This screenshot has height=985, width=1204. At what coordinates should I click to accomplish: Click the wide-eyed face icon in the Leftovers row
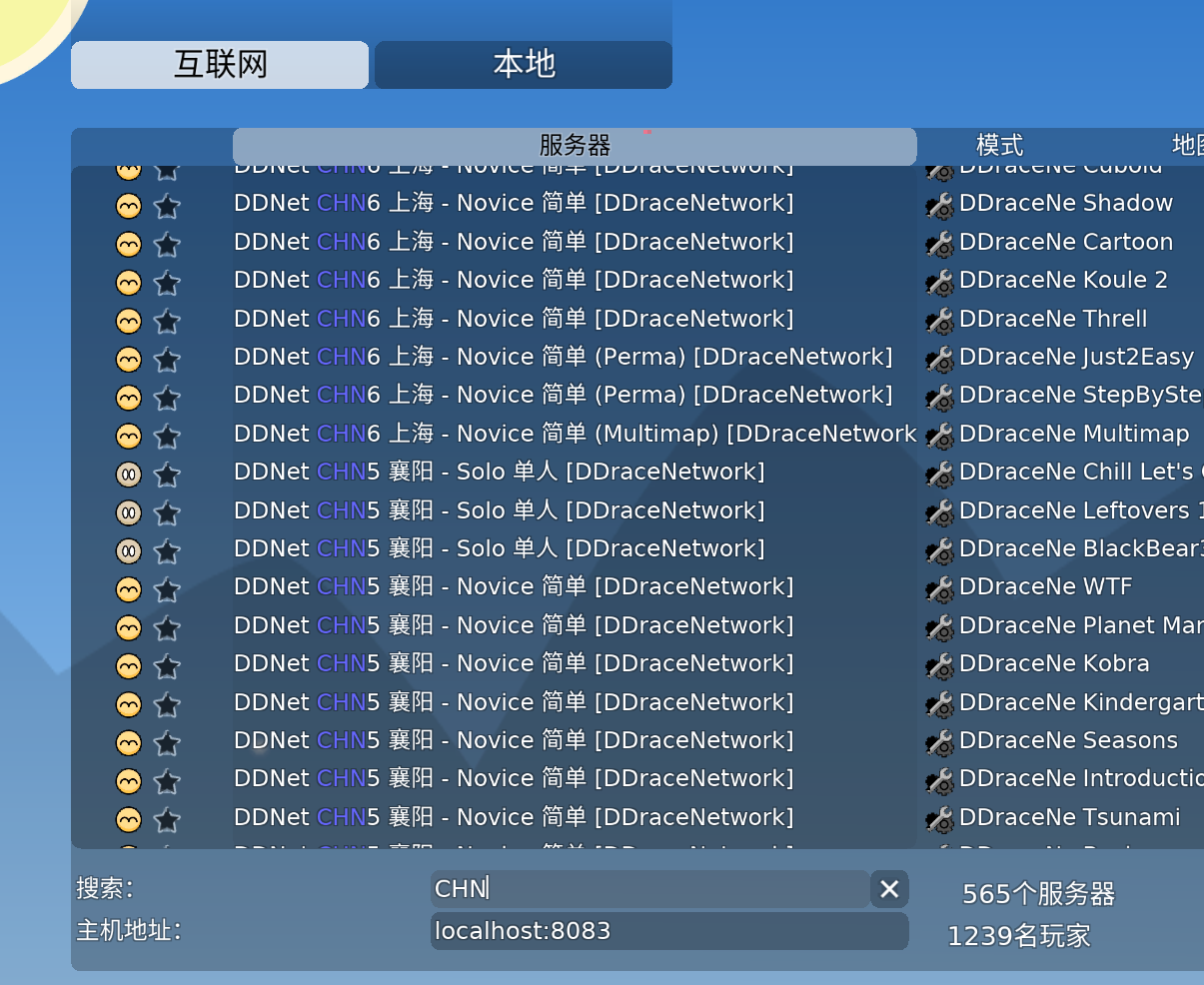coord(129,512)
